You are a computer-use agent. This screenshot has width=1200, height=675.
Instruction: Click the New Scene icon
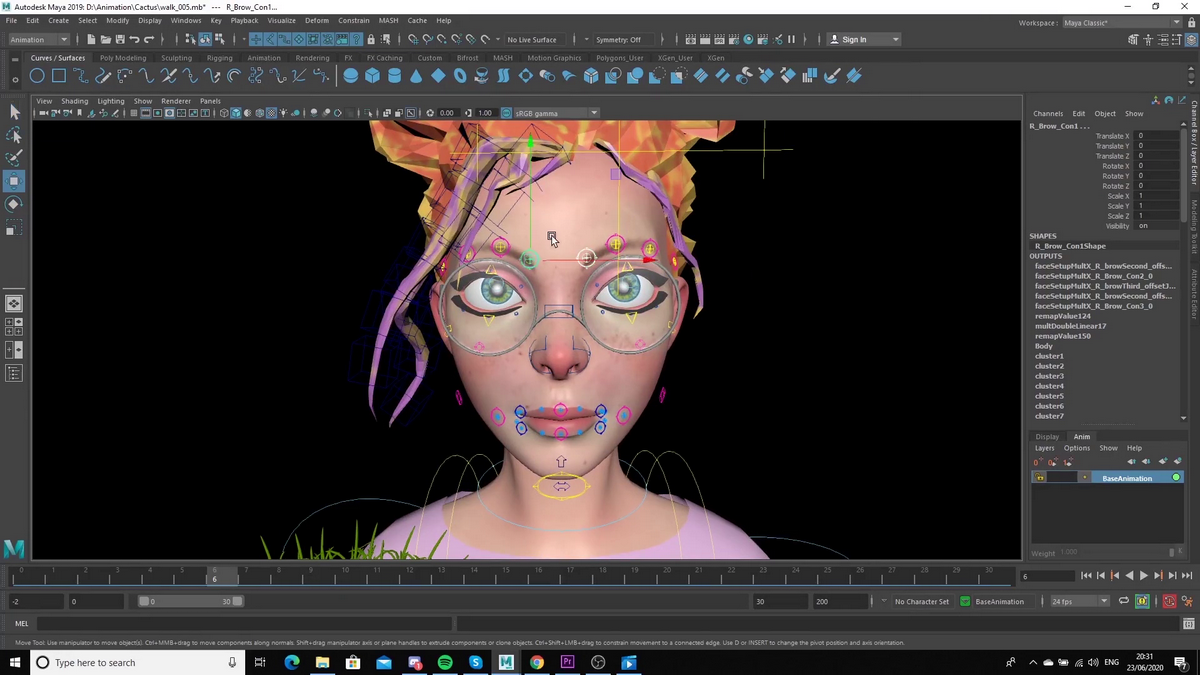point(90,40)
